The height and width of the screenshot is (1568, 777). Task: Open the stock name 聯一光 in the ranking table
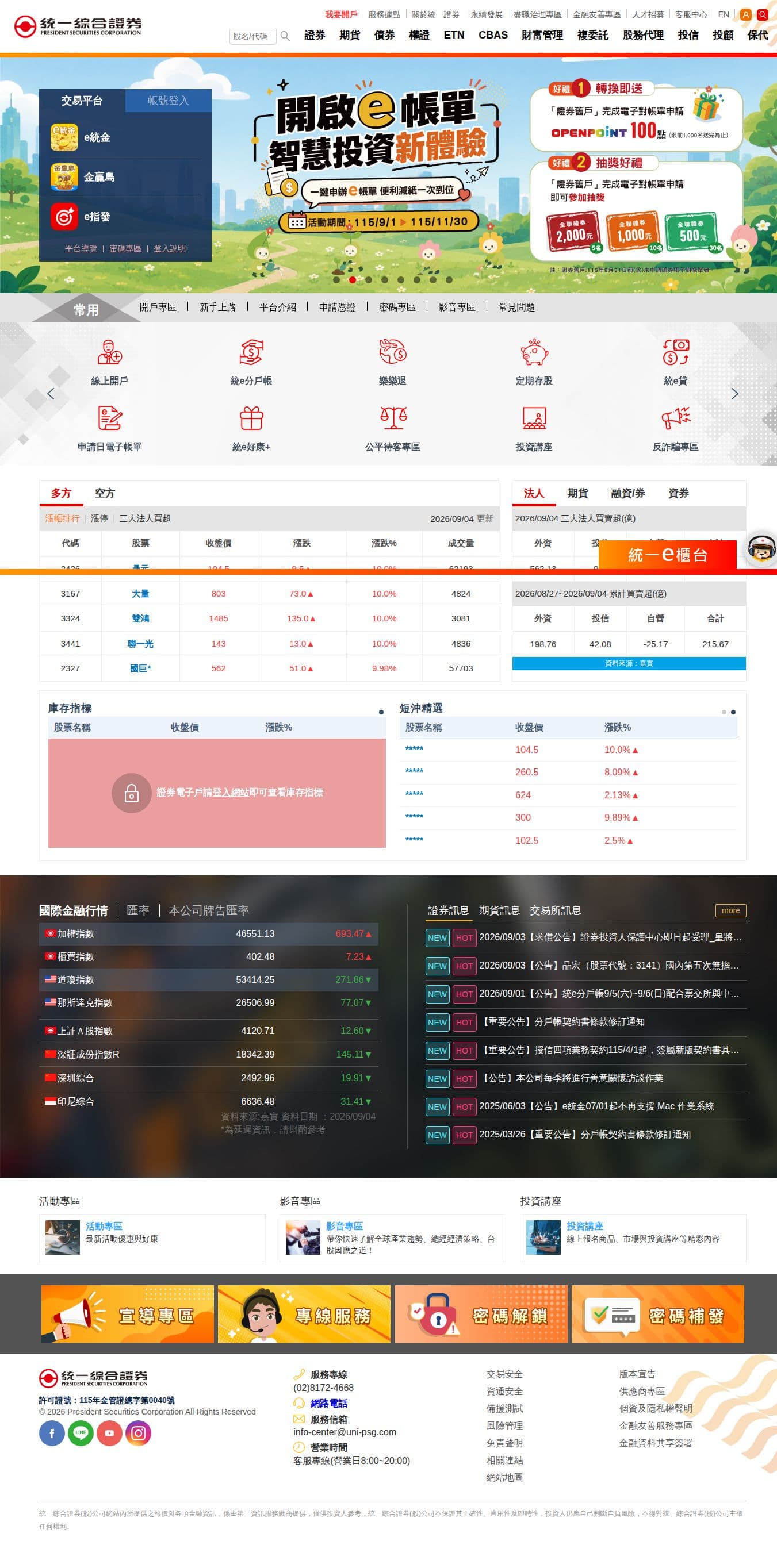(140, 643)
